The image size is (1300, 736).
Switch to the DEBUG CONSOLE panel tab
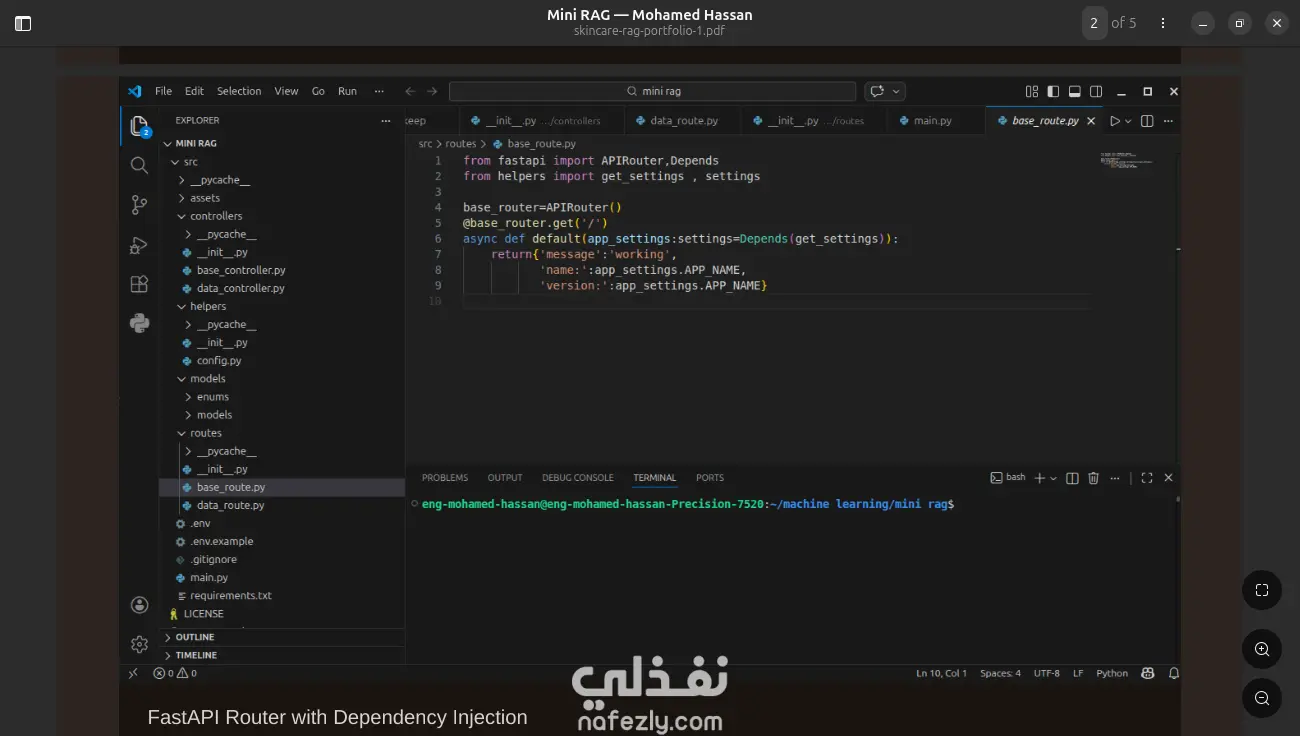[x=578, y=478]
